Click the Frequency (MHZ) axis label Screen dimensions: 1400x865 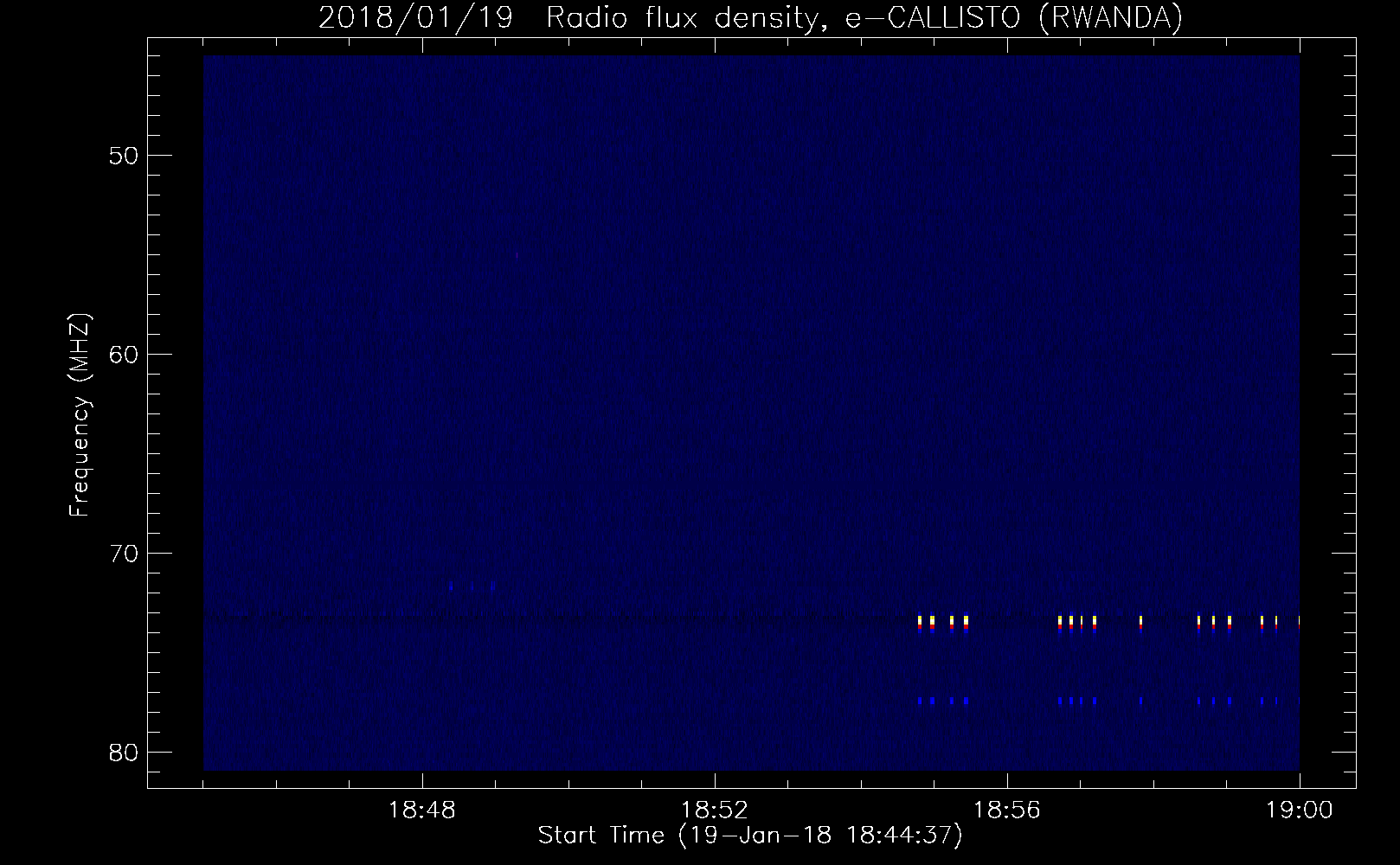coord(80,415)
